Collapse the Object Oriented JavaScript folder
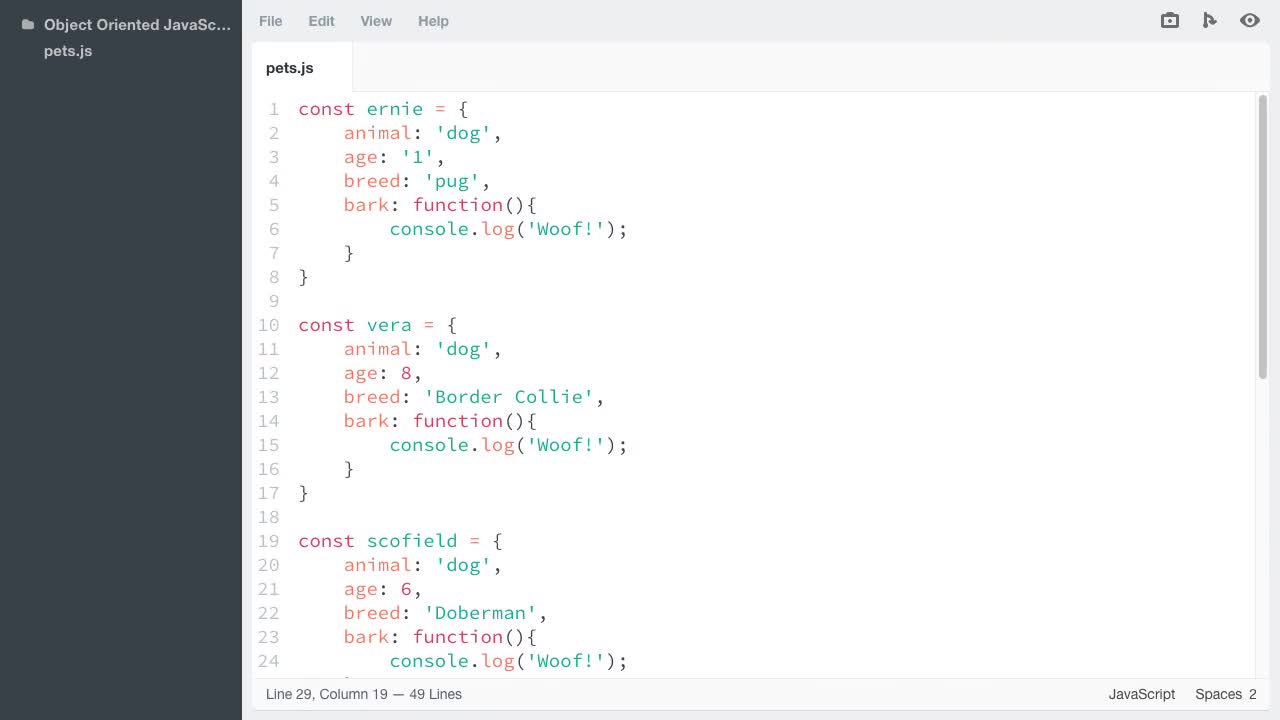 137,24
